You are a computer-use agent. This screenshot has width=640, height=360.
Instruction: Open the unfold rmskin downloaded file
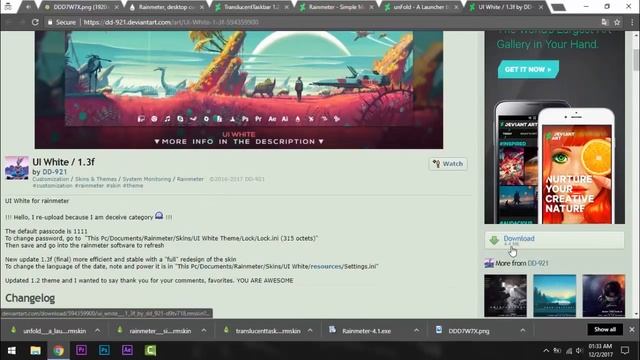pyautogui.click(x=49, y=331)
